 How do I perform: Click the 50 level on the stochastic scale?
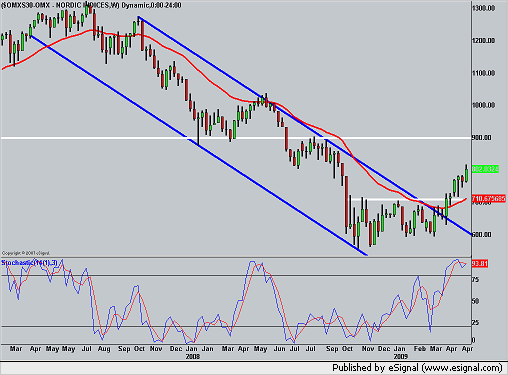pos(476,301)
